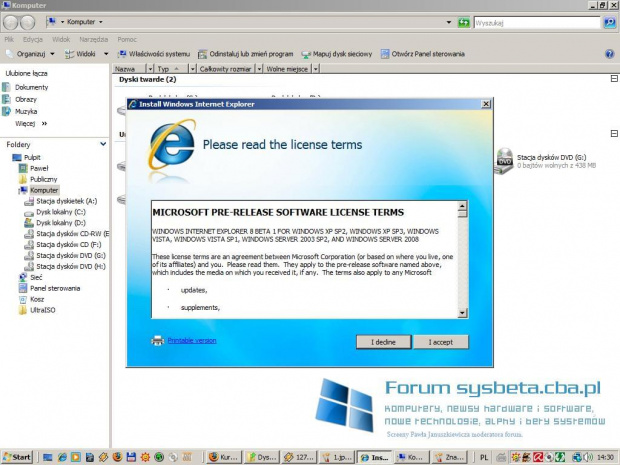Open the address bar history dropdown

coord(449,22)
